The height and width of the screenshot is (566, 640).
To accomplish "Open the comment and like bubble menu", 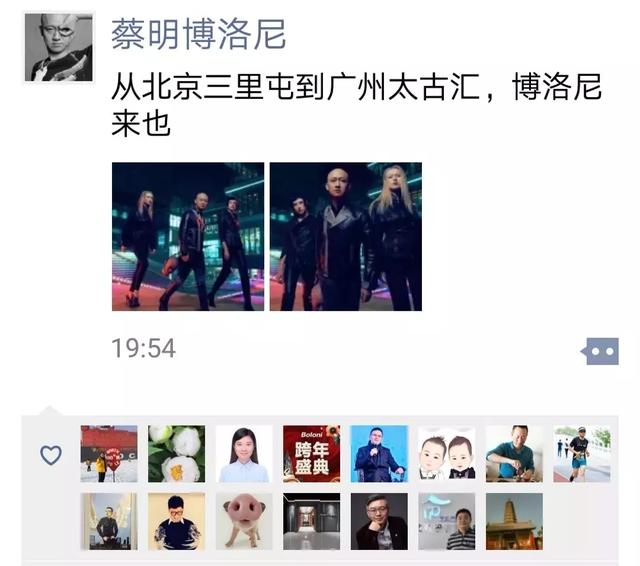I will click(x=600, y=351).
